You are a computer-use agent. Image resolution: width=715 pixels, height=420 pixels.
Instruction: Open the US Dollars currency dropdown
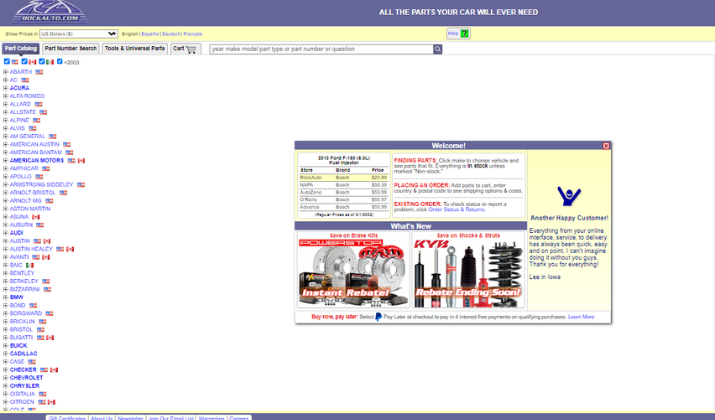[78, 34]
